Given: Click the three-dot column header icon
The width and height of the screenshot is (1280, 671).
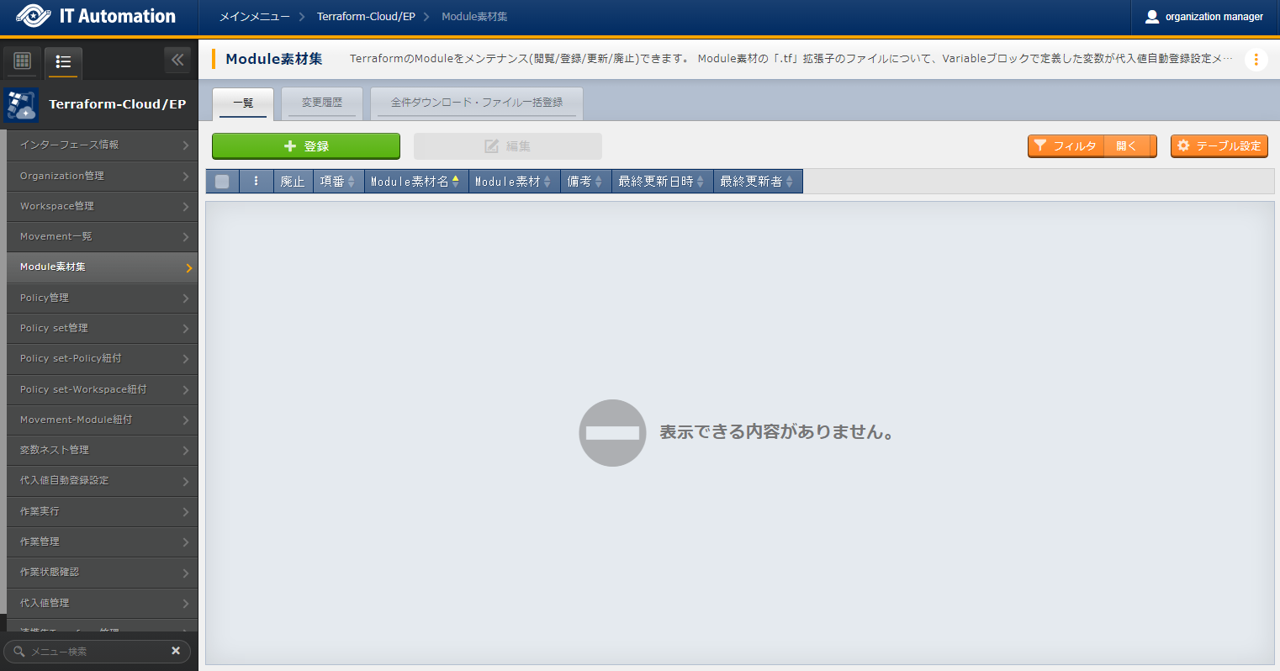Looking at the screenshot, I should click(x=256, y=181).
